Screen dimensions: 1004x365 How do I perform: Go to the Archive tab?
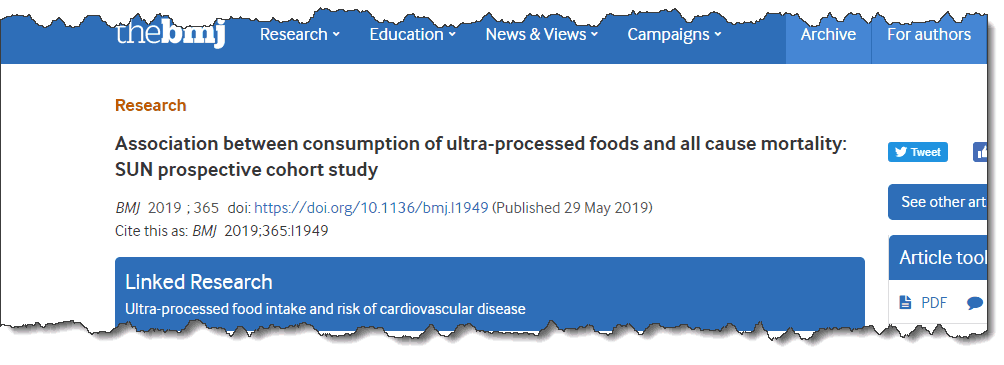coord(828,35)
